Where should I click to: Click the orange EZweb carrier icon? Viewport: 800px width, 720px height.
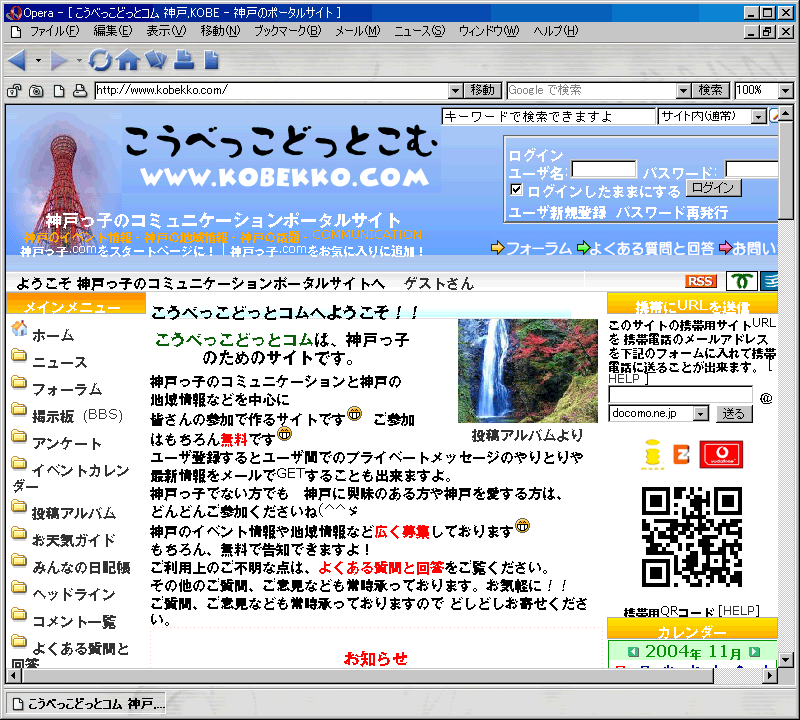click(x=682, y=454)
